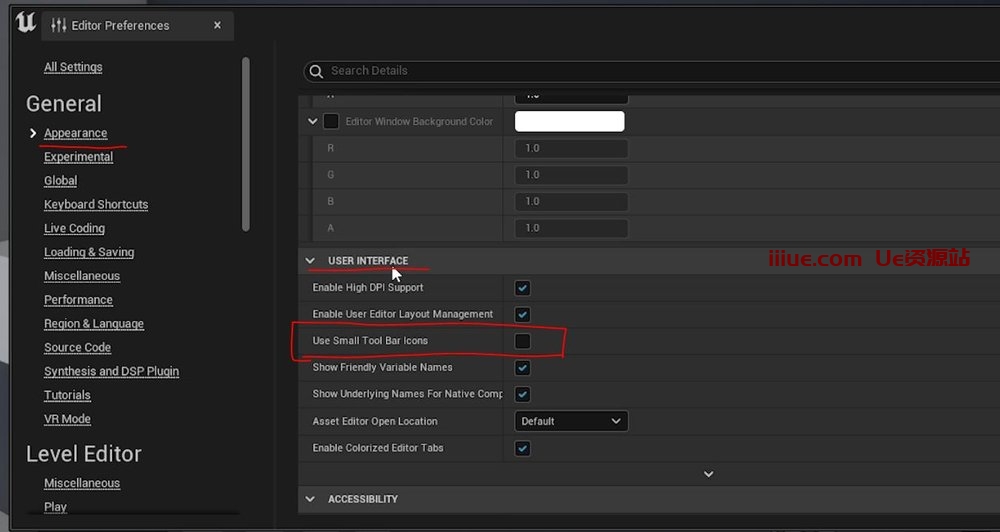Image resolution: width=1000 pixels, height=532 pixels.
Task: Click the white background color swatch
Action: (x=569, y=122)
